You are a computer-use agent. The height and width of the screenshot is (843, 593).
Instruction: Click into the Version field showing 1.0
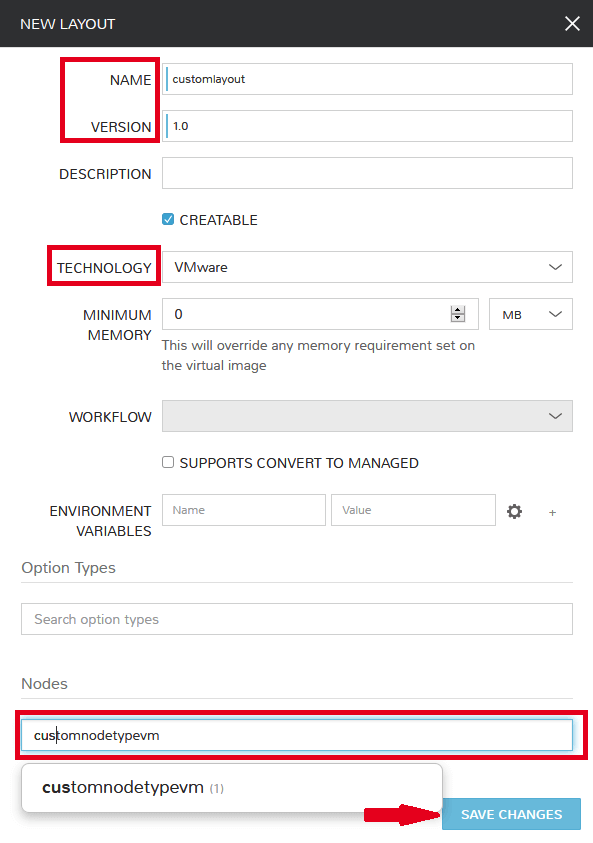[x=367, y=126]
